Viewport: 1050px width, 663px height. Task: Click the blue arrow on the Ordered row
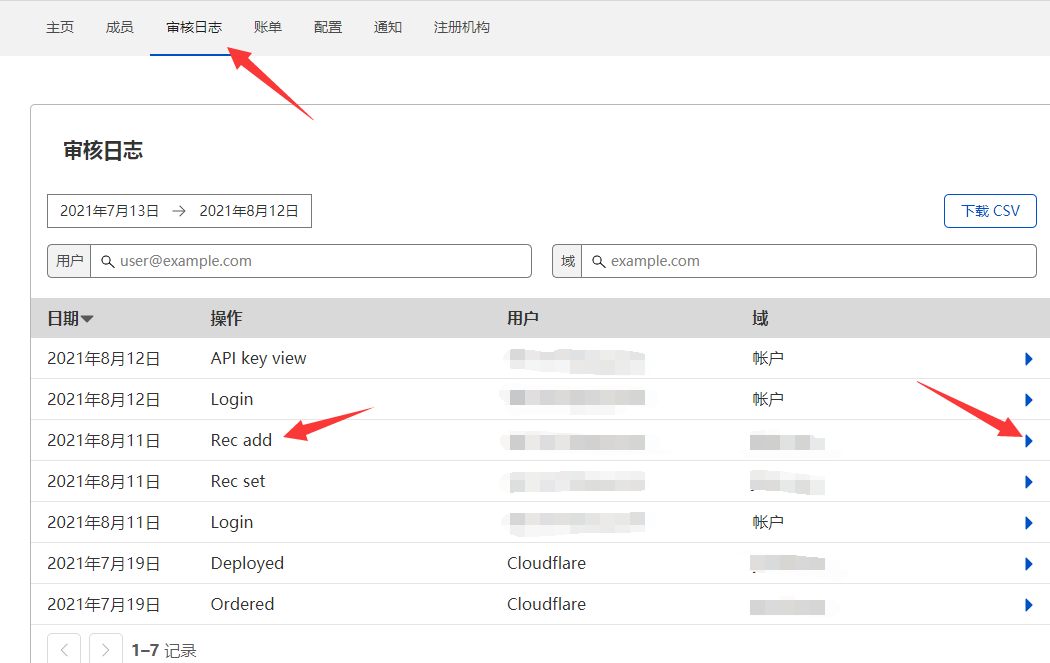pyautogui.click(x=1028, y=604)
